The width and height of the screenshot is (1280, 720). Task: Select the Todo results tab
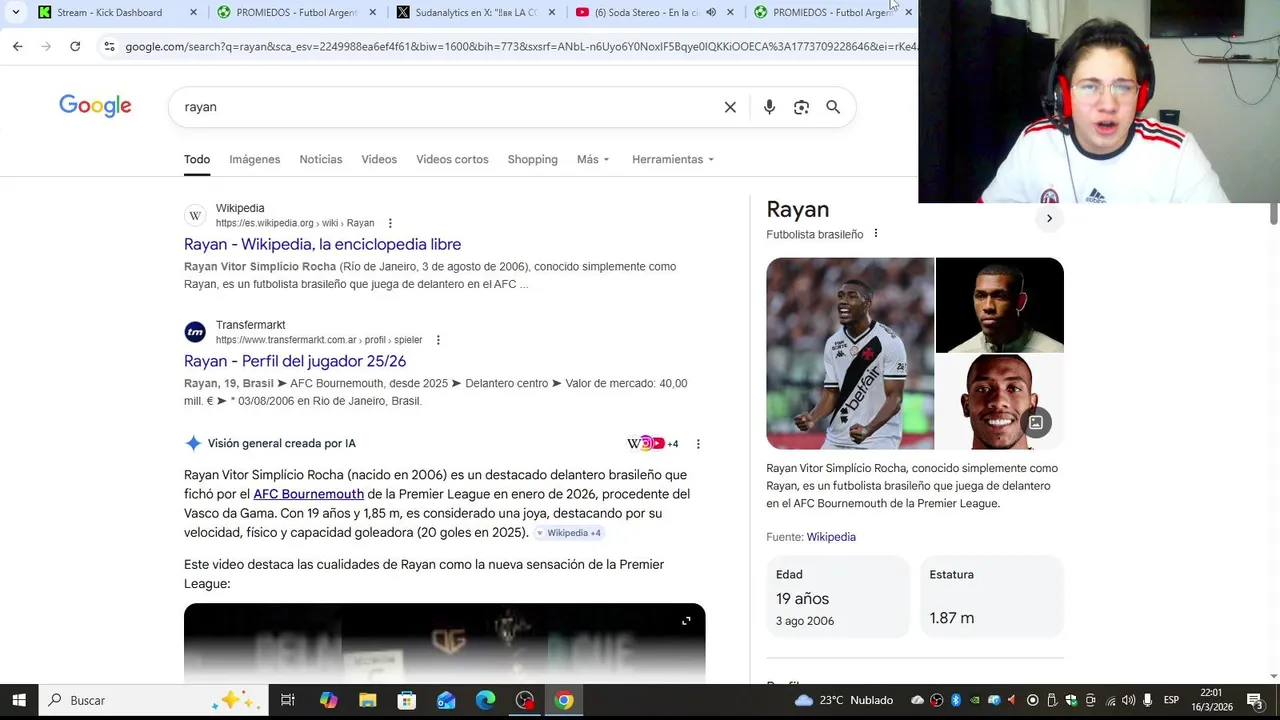tap(197, 159)
